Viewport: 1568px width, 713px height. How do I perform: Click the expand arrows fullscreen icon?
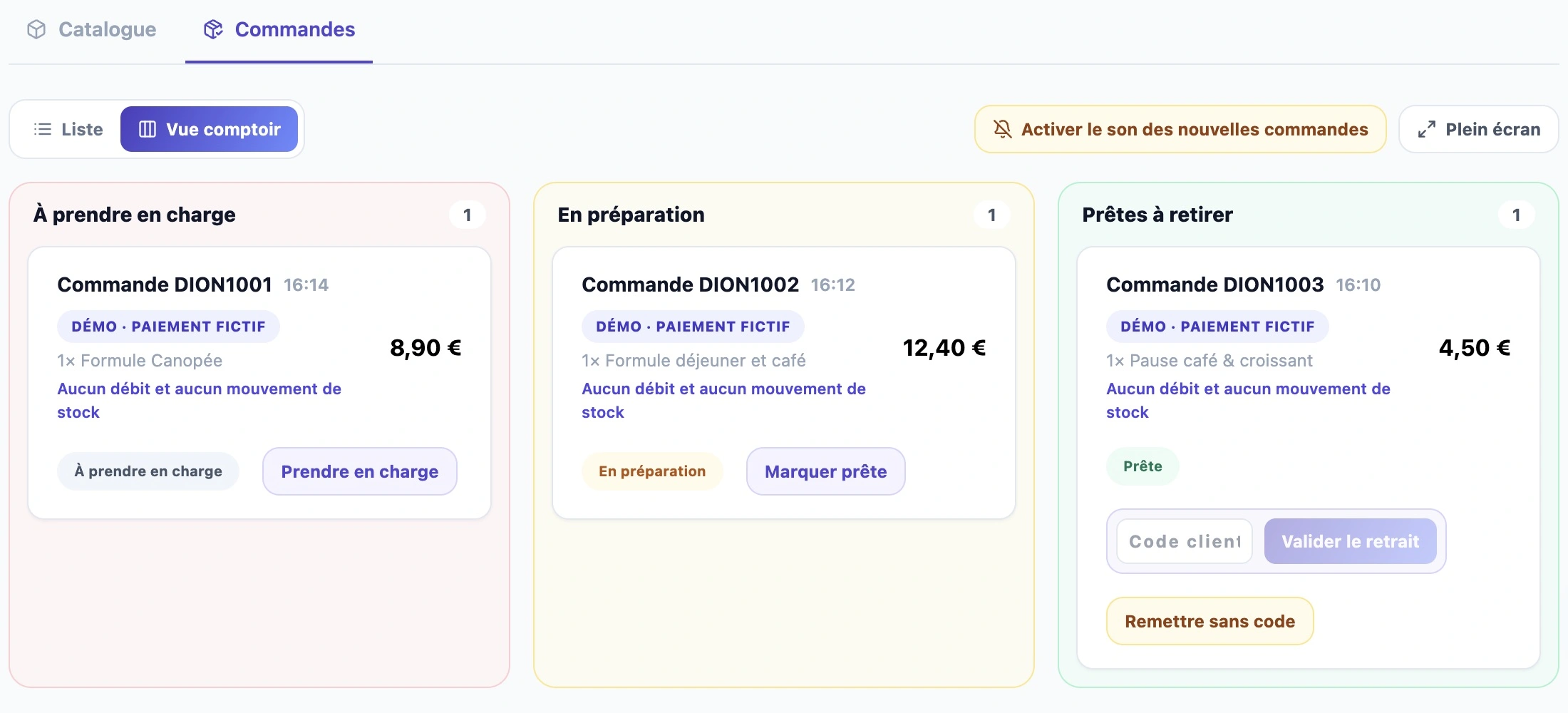(1427, 129)
